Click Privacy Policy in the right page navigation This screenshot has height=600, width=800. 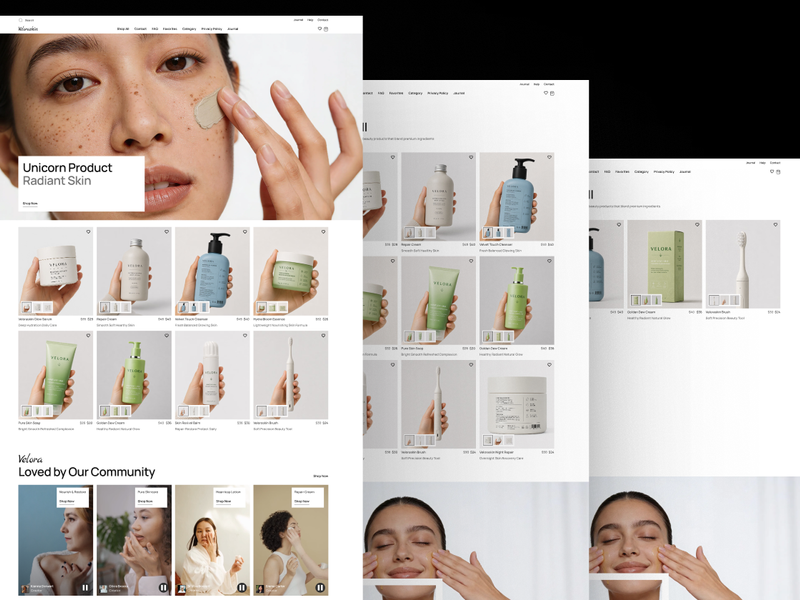coord(664,172)
